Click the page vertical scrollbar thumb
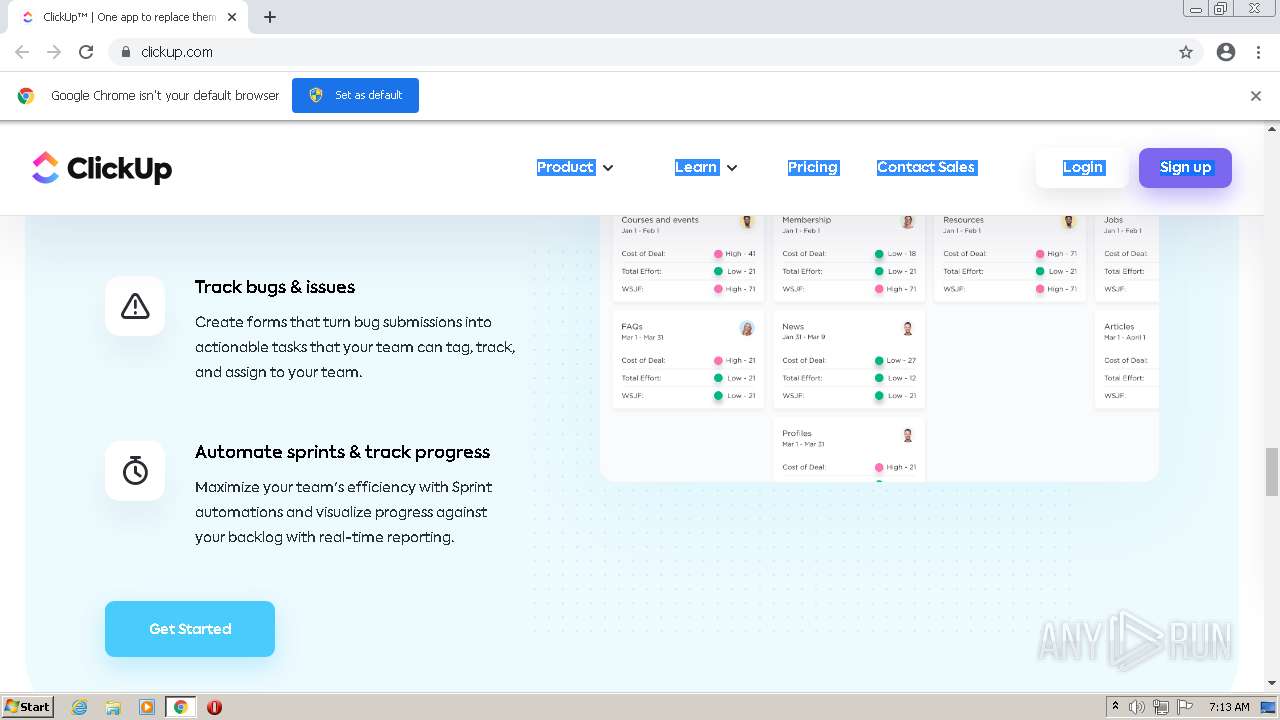1280x720 pixels. (1272, 472)
